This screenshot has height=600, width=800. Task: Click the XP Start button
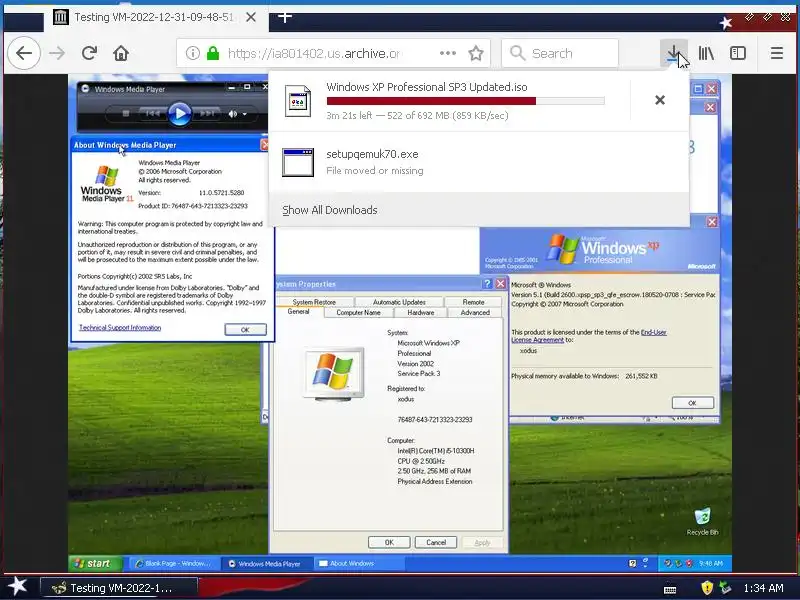(95, 563)
